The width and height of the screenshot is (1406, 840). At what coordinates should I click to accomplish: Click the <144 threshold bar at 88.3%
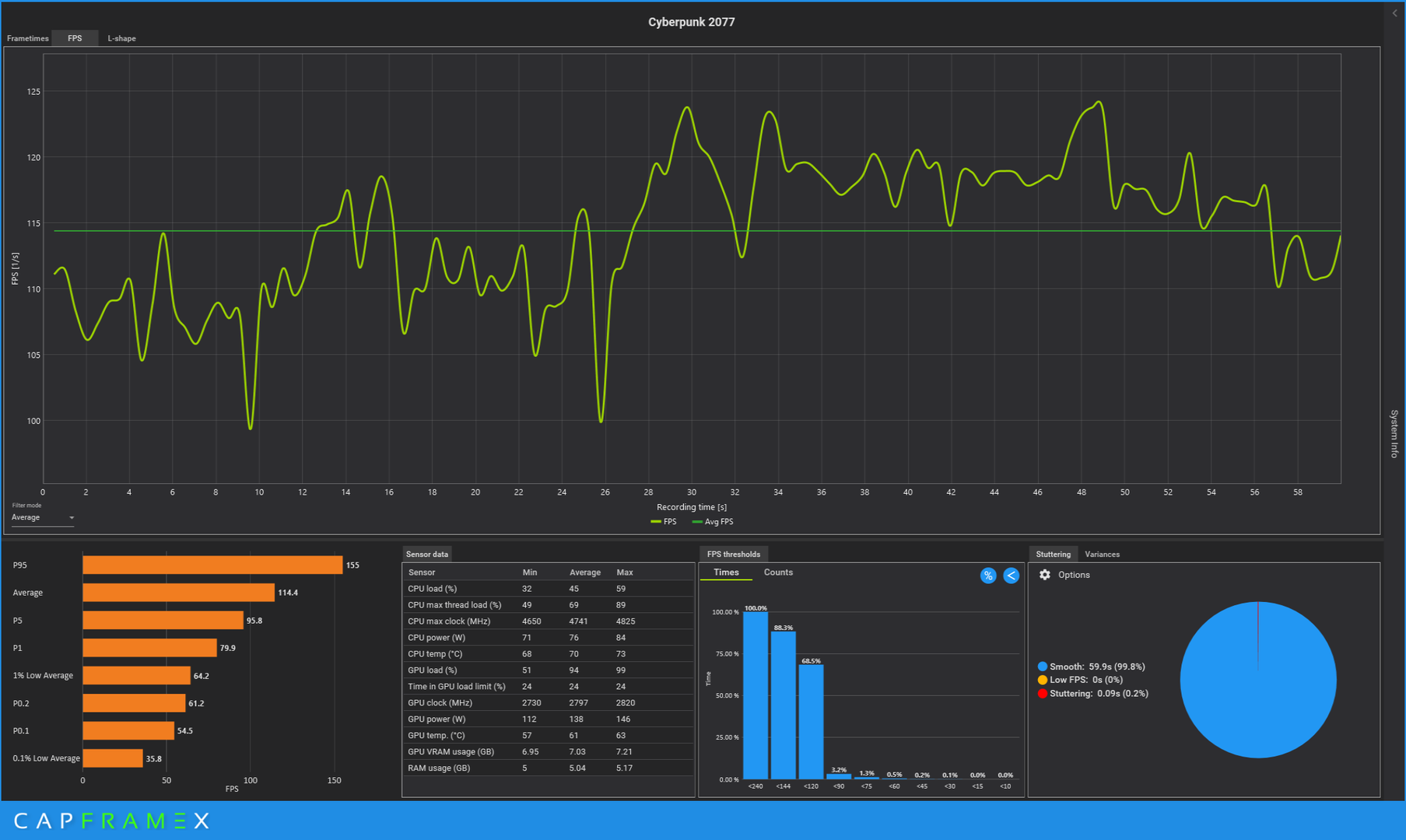tap(784, 705)
